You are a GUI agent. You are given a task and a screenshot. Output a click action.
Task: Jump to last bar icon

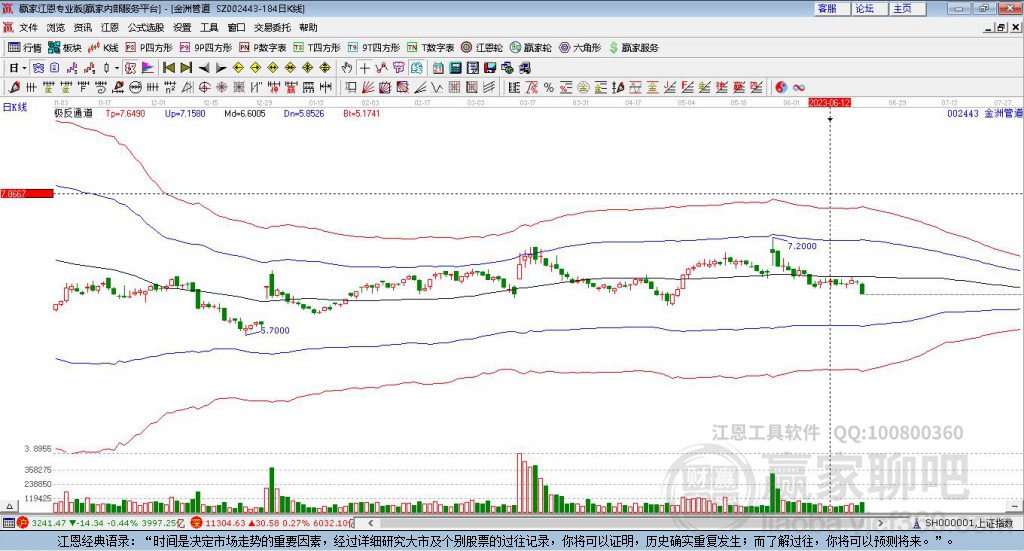(186, 68)
